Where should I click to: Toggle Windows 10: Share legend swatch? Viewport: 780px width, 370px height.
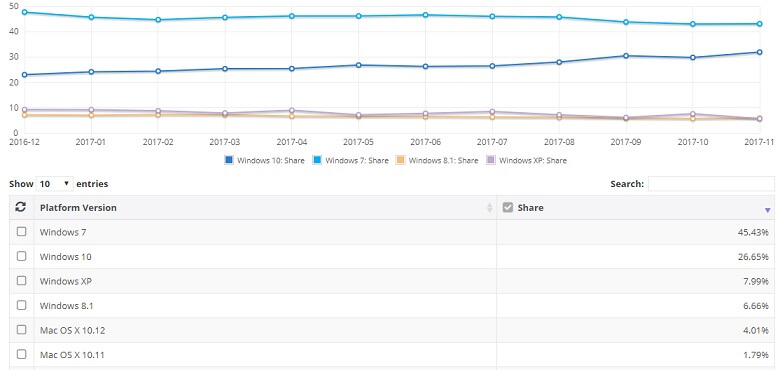tap(229, 160)
